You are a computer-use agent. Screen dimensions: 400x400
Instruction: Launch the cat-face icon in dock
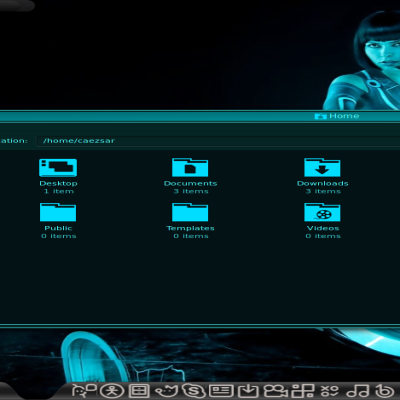[x=166, y=391]
